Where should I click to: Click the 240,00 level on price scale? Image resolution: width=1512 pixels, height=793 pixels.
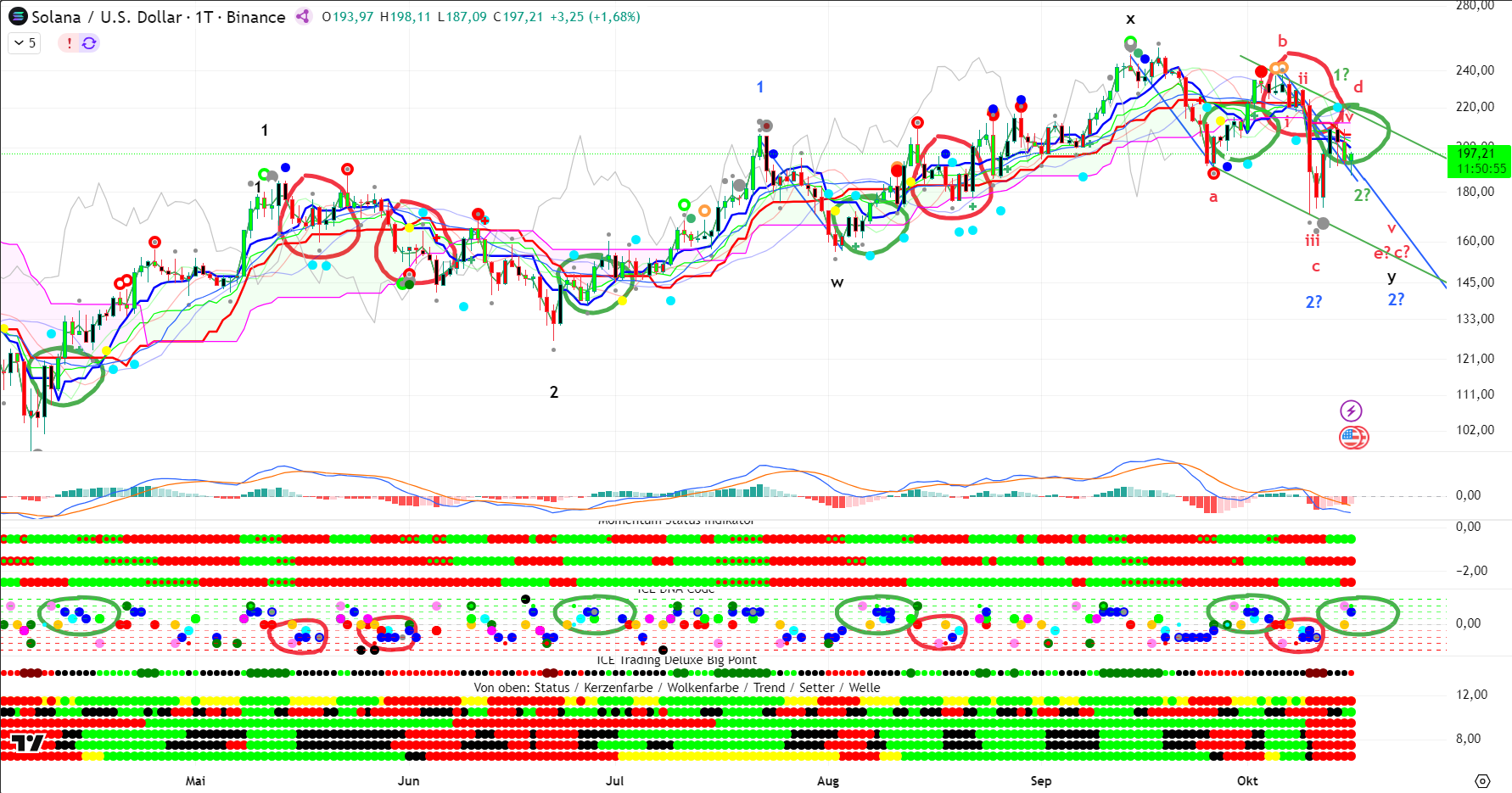click(1475, 70)
